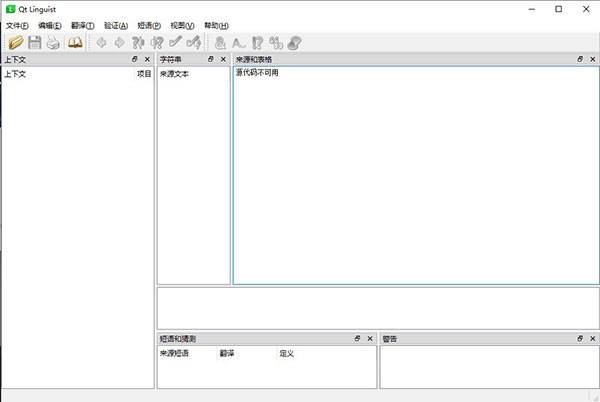Go to next item with right arrow
This screenshot has width=600, height=402.
click(120, 42)
